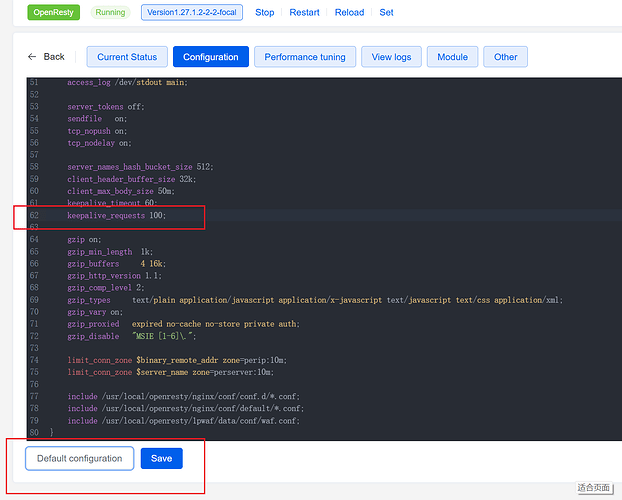
Task: Click limit_conn_zone $binary_remote_addr line
Action: 177,360
